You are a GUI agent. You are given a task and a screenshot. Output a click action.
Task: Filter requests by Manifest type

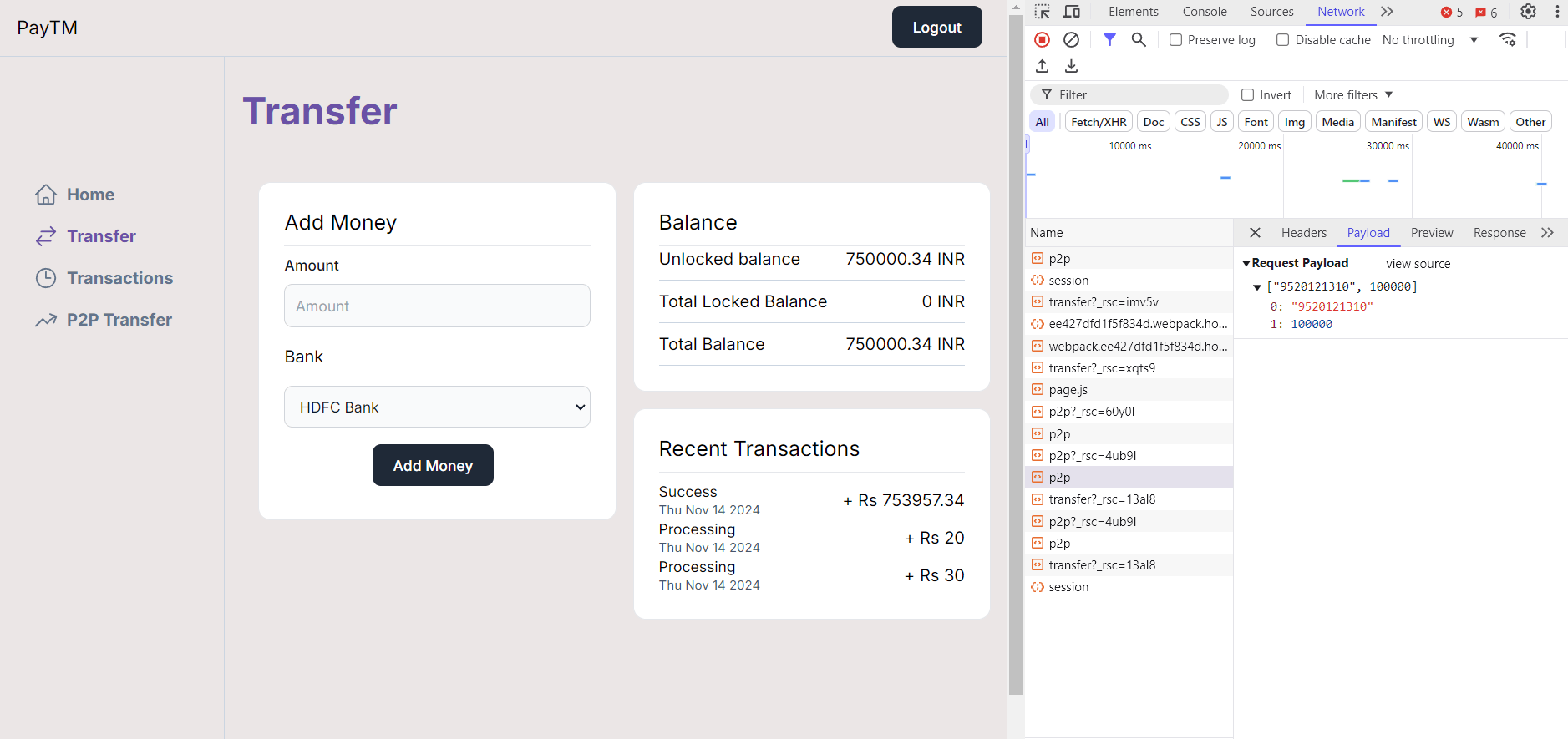click(1393, 122)
